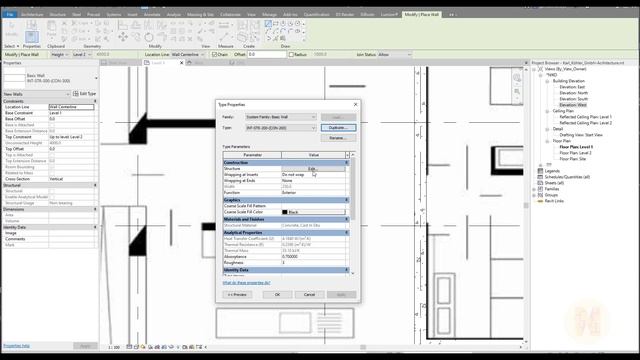Viewport: 640px width, 360px height.
Task: Click the Offset input field in options bar
Action: click(x=266, y=54)
